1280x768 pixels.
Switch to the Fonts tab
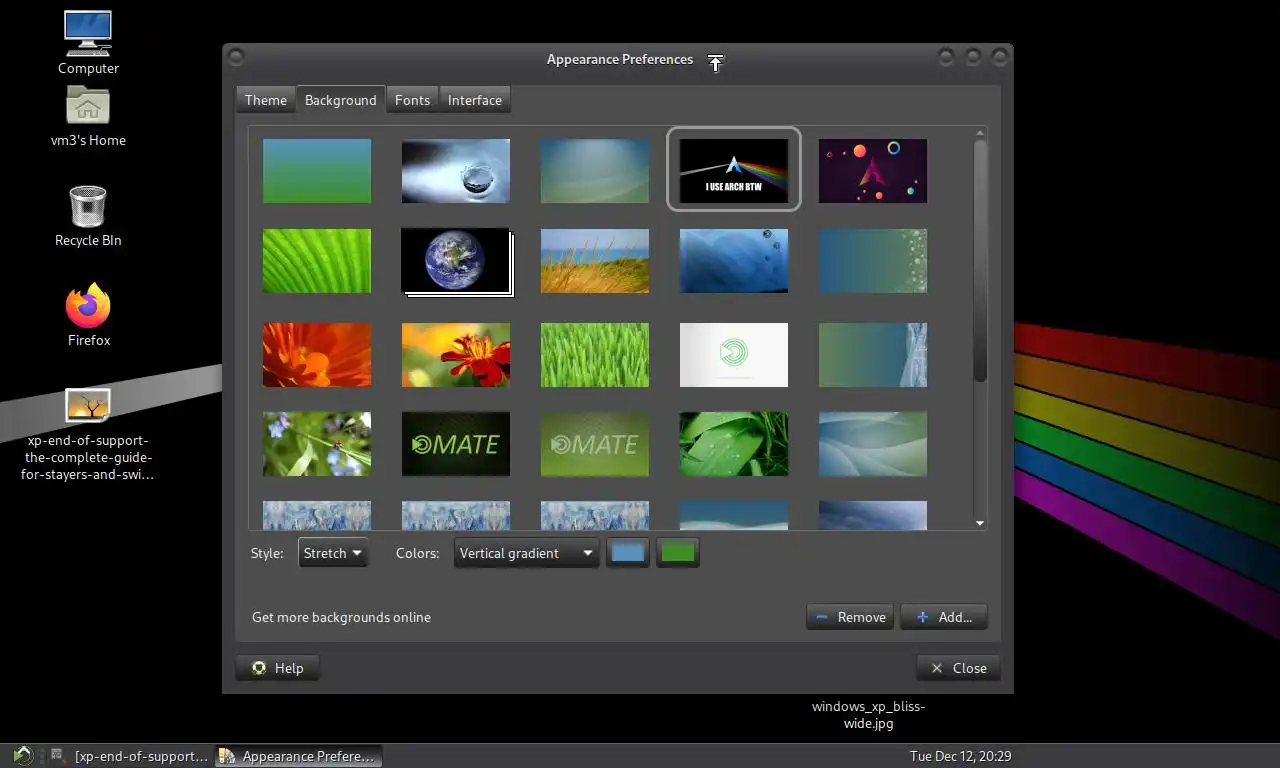coord(412,100)
